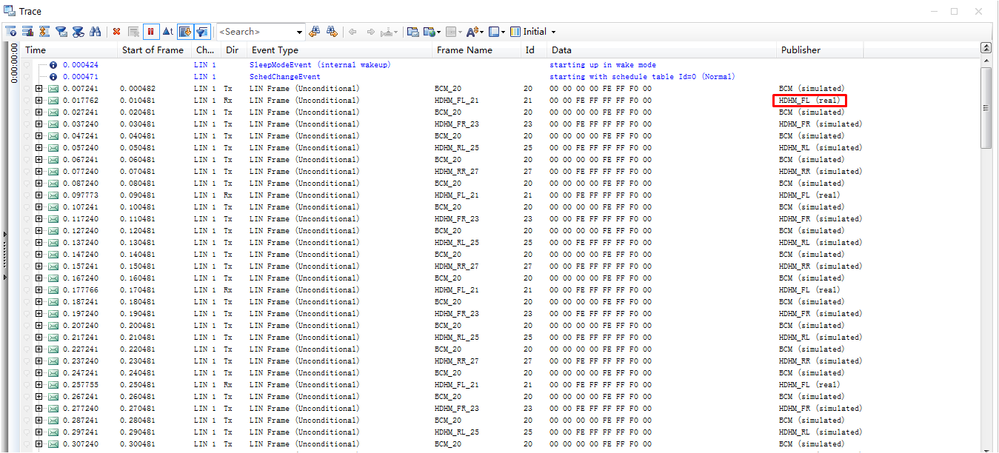Click envelope icon of row 0.207240
The image size is (999, 453).
[x=53, y=325]
